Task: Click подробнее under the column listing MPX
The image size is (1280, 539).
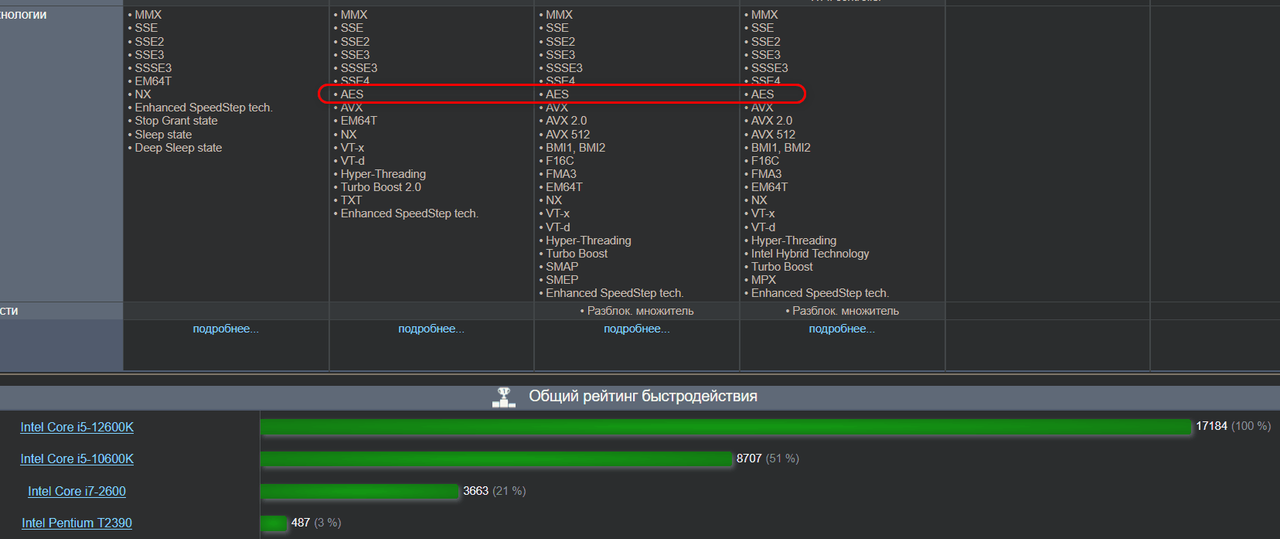Action: [x=842, y=329]
